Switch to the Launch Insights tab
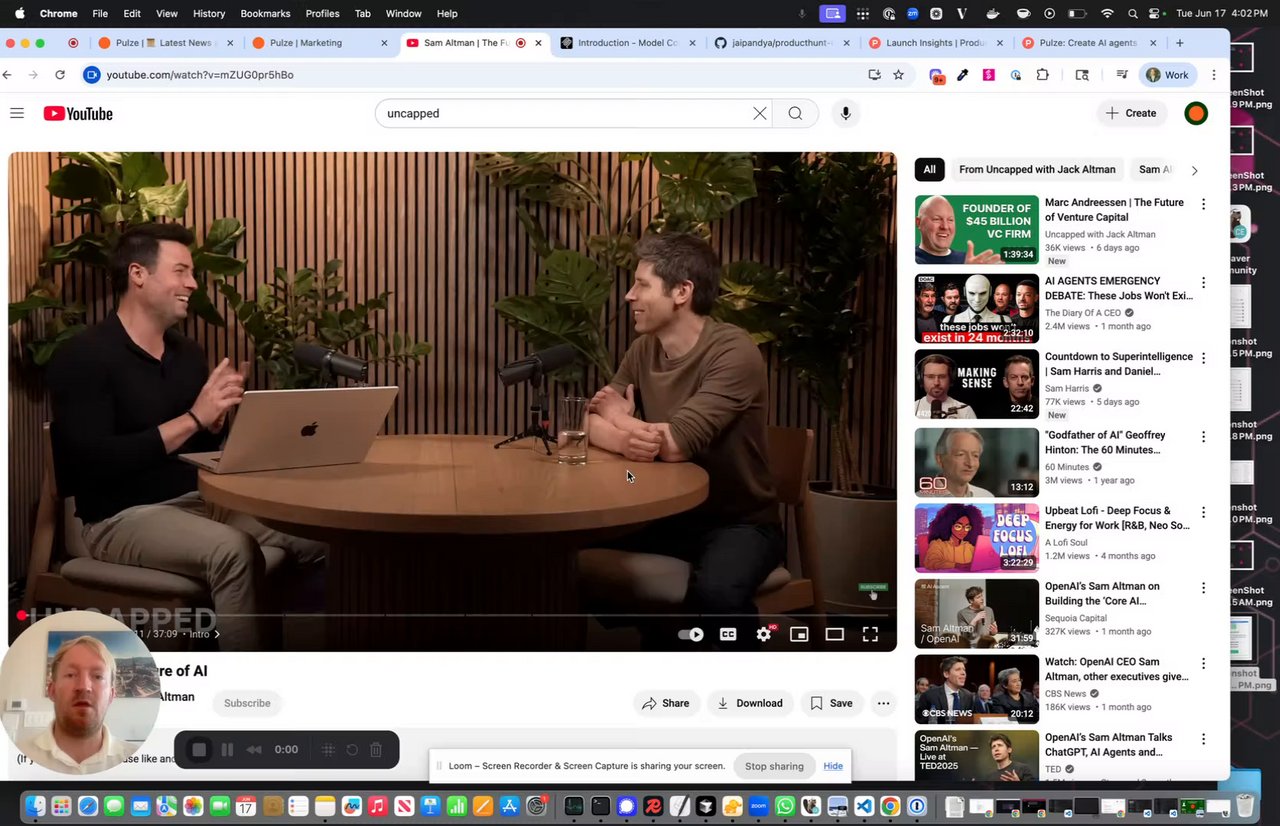The height and width of the screenshot is (826, 1280). click(x=937, y=43)
